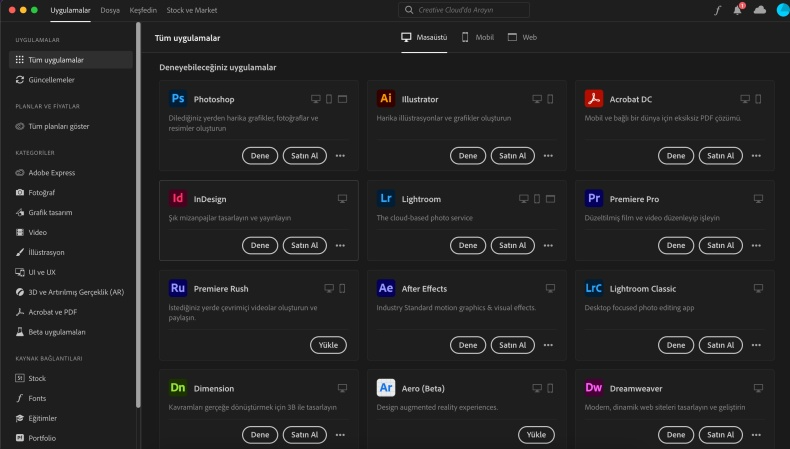Switch to the Masaüstü tab
This screenshot has width=790, height=449.
(424, 37)
